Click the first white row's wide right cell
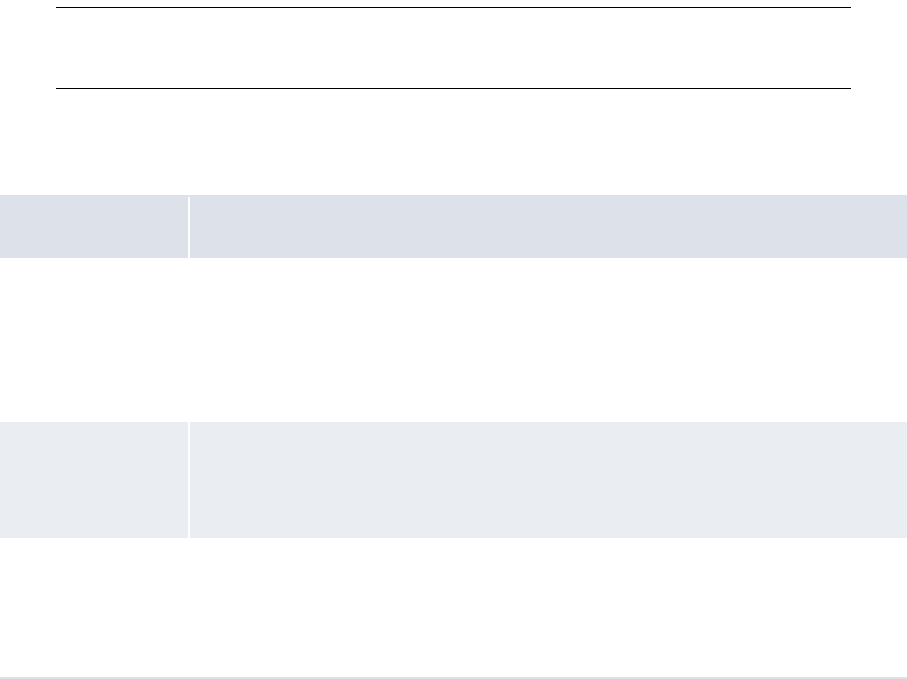Screen dimensions: 907x679 point(548,340)
